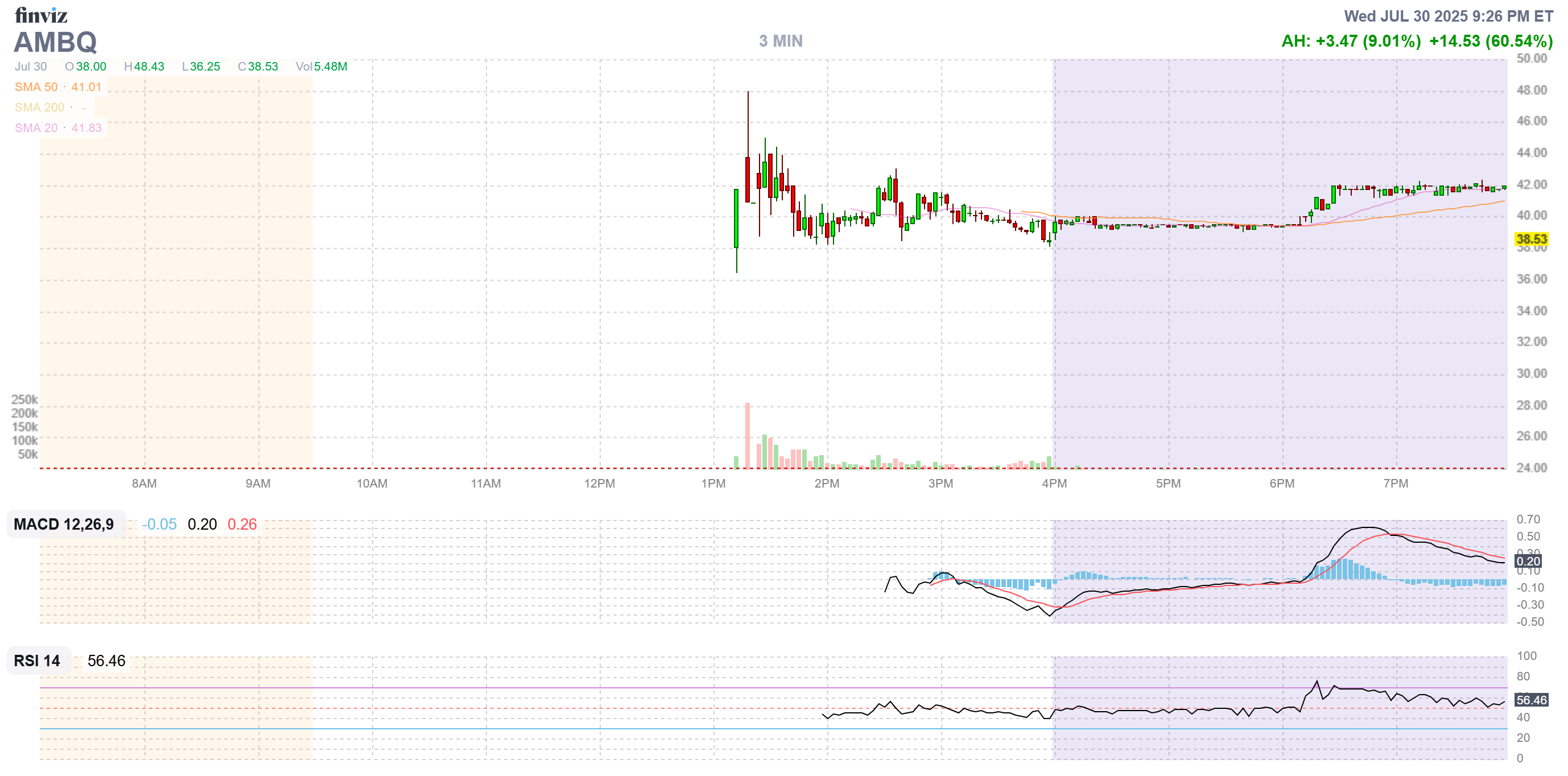
Task: Click the date and time stamp header
Action: pyautogui.click(x=1448, y=16)
